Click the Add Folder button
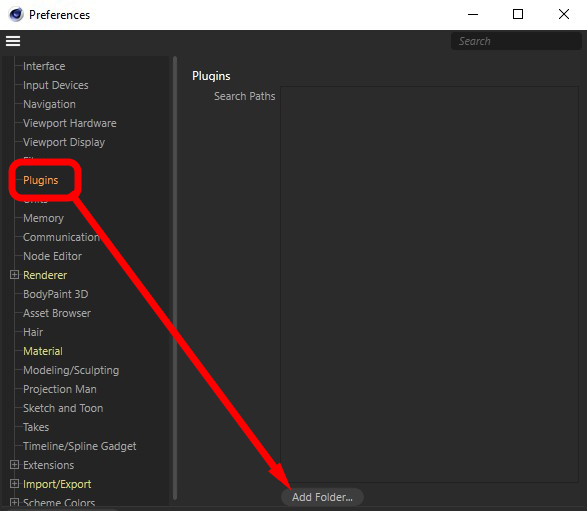Screen dimensions: 587x511 [322, 497]
